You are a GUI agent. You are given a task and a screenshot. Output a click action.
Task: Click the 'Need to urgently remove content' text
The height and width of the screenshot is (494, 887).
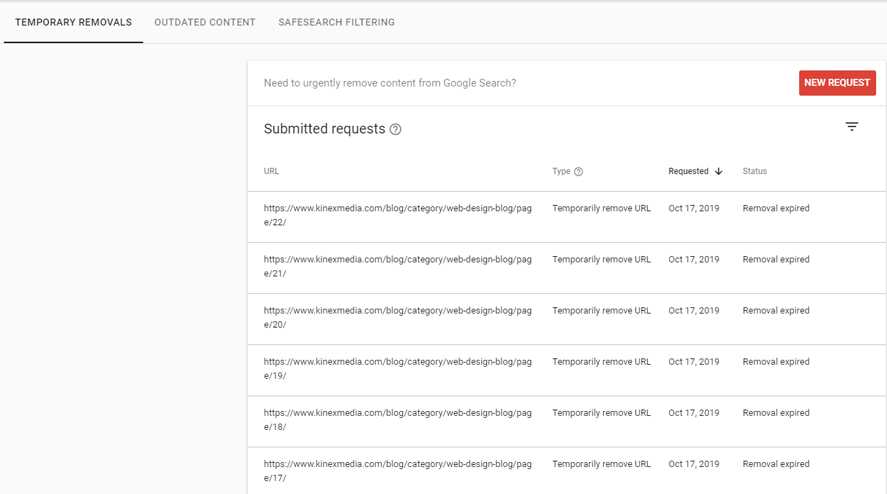[390, 83]
